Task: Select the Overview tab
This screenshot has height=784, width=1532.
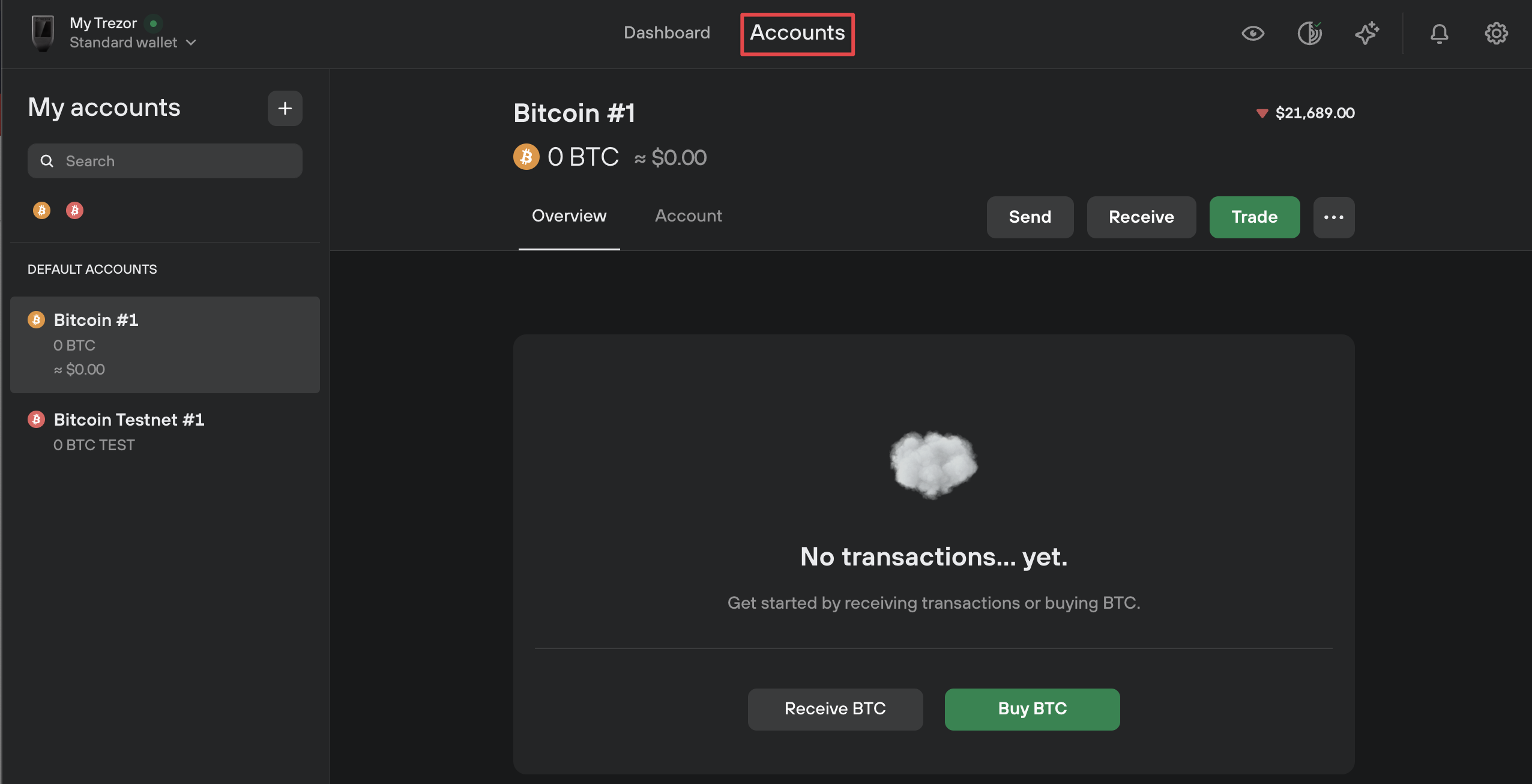Action: [x=569, y=216]
